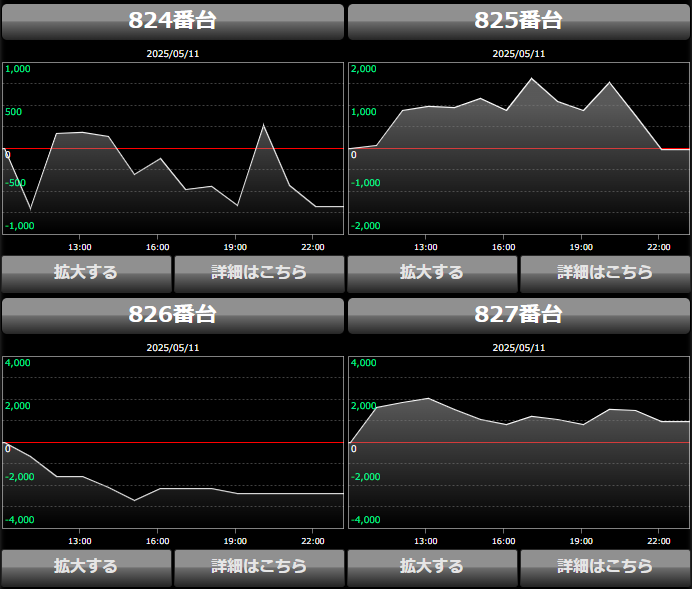Click 詳細はこちら under the 824番台 graph
The height and width of the screenshot is (589, 692).
(259, 274)
